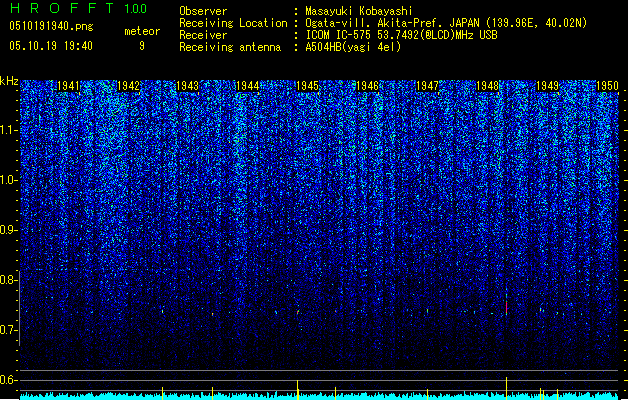Click the 1946 time marker

click(x=367, y=86)
